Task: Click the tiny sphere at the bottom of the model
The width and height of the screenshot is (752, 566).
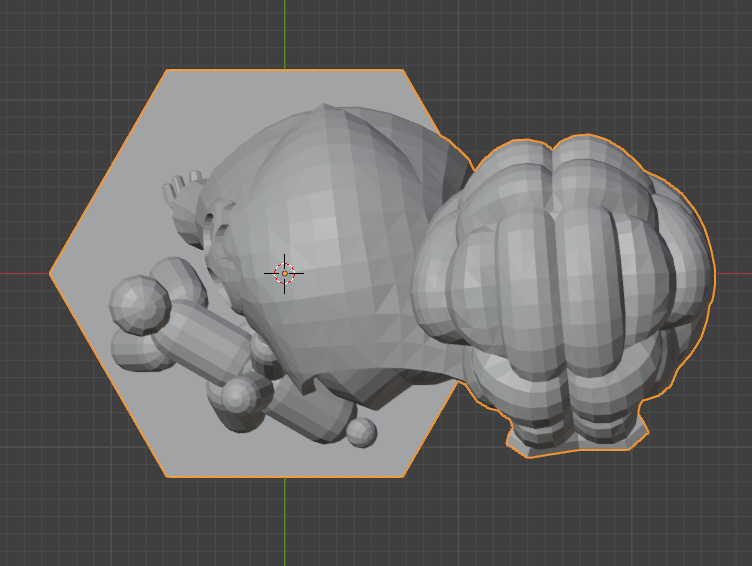Action: pyautogui.click(x=361, y=432)
